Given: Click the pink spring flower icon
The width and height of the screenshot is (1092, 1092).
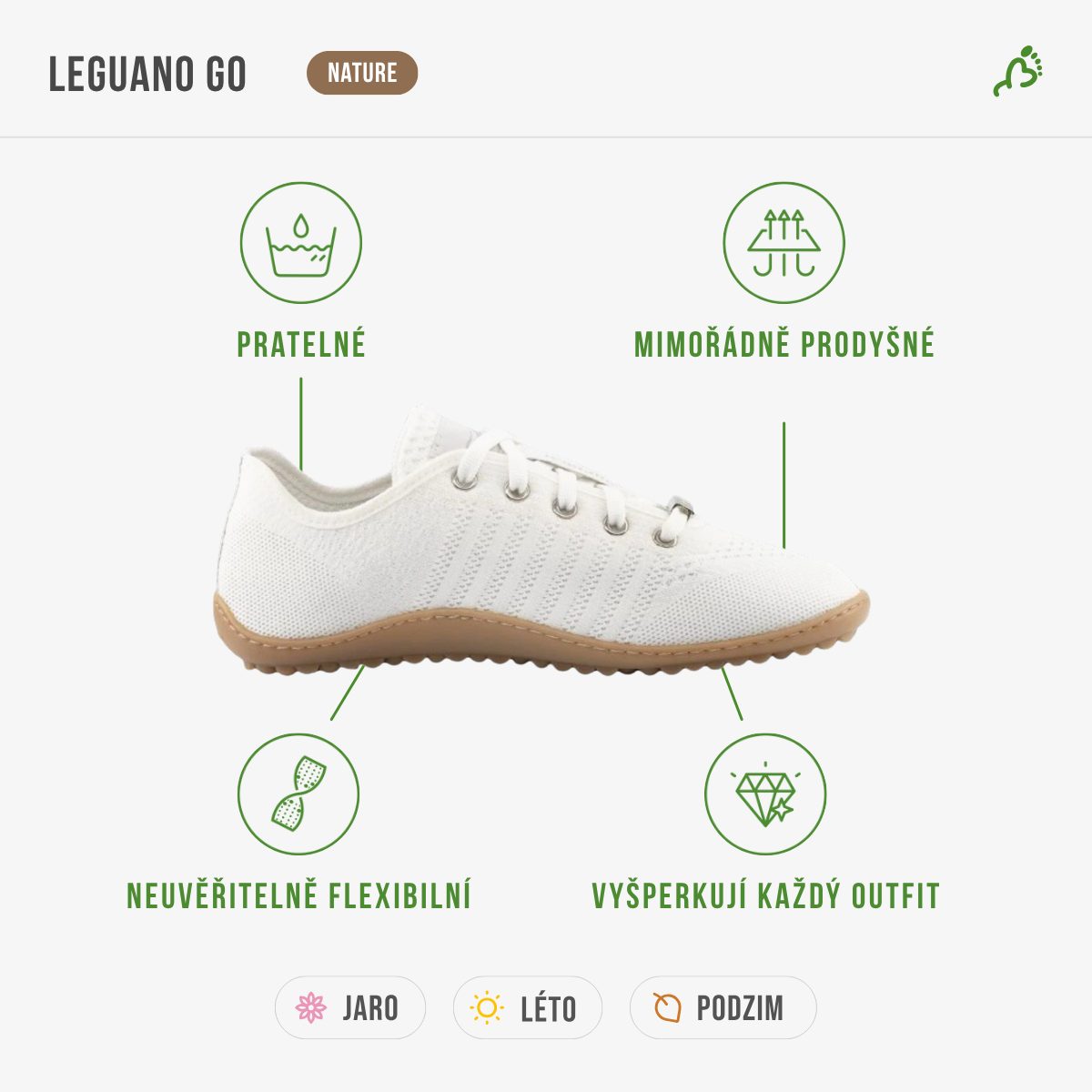Looking at the screenshot, I should 311,1007.
